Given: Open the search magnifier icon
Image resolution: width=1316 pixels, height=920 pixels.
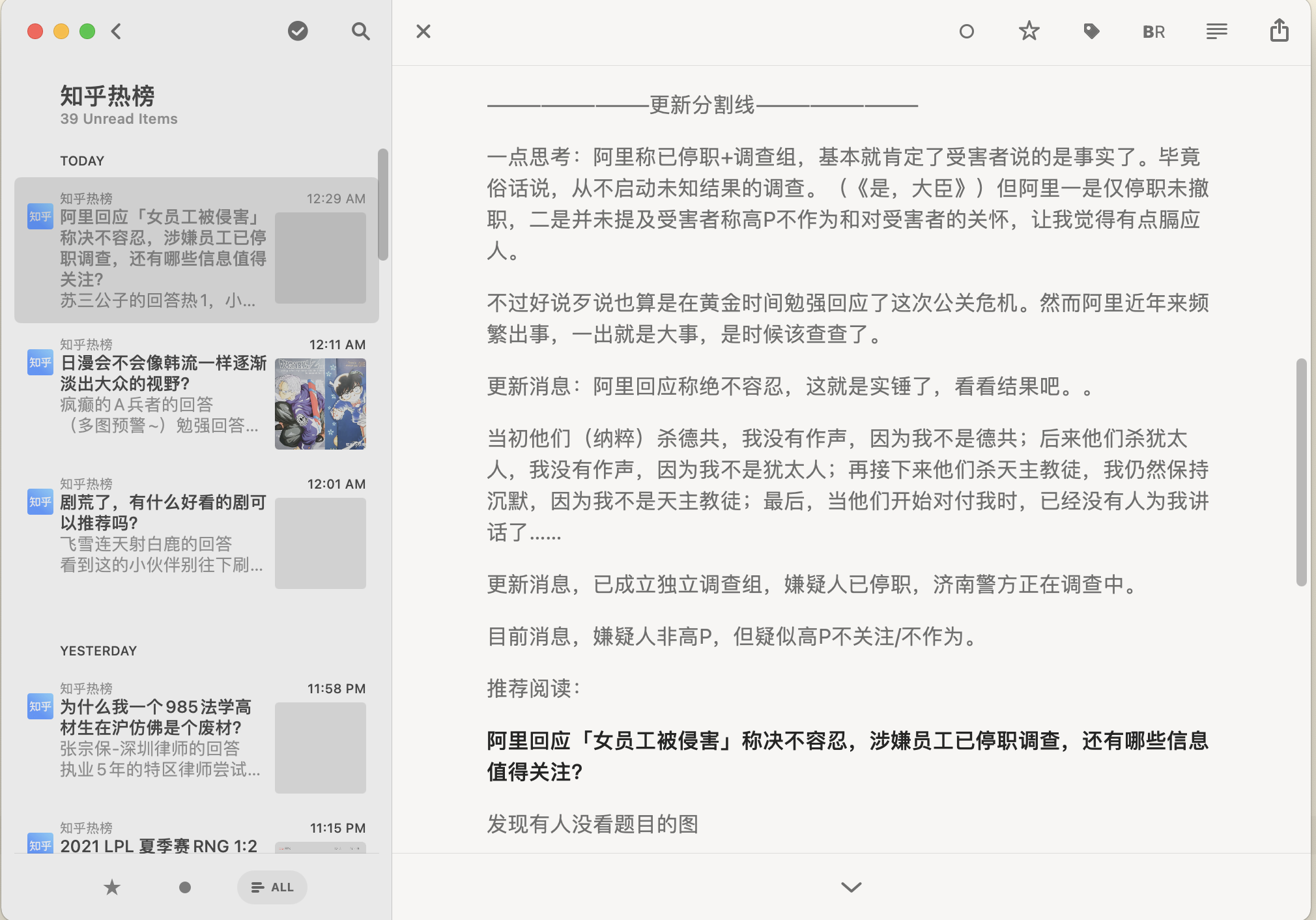Looking at the screenshot, I should pos(360,31).
